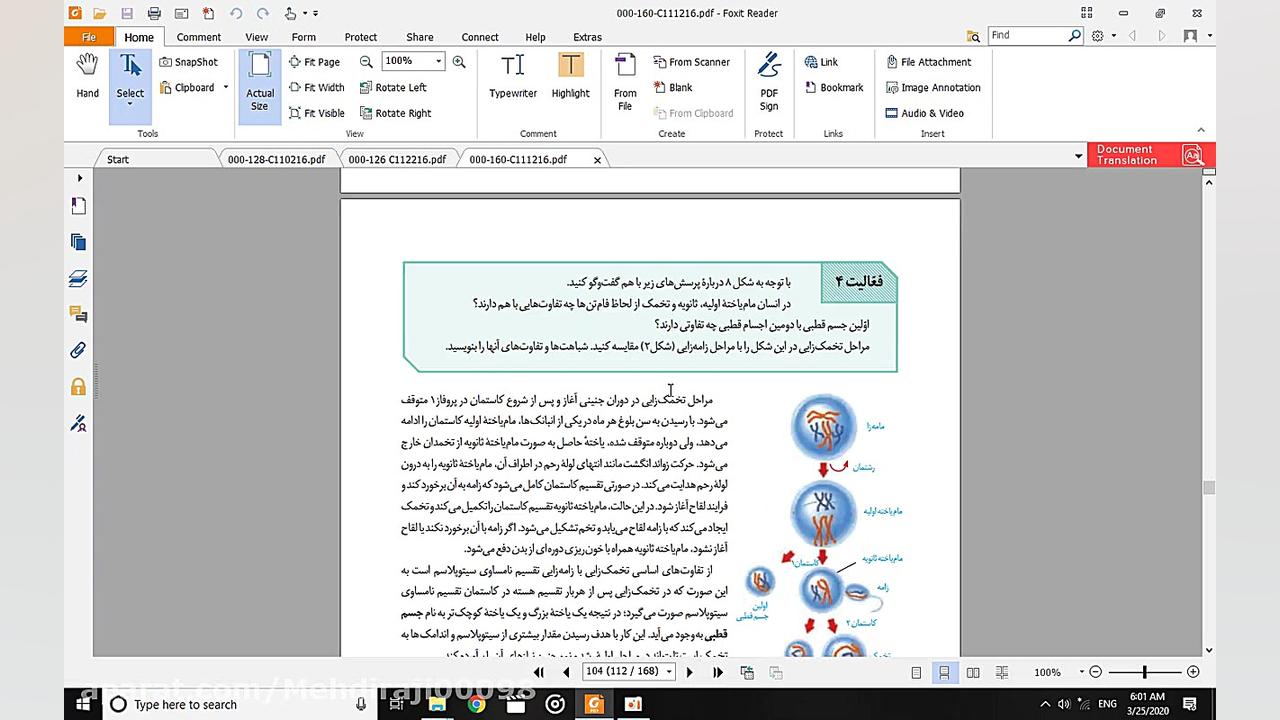Open the document tab list dropdown

tap(1078, 156)
